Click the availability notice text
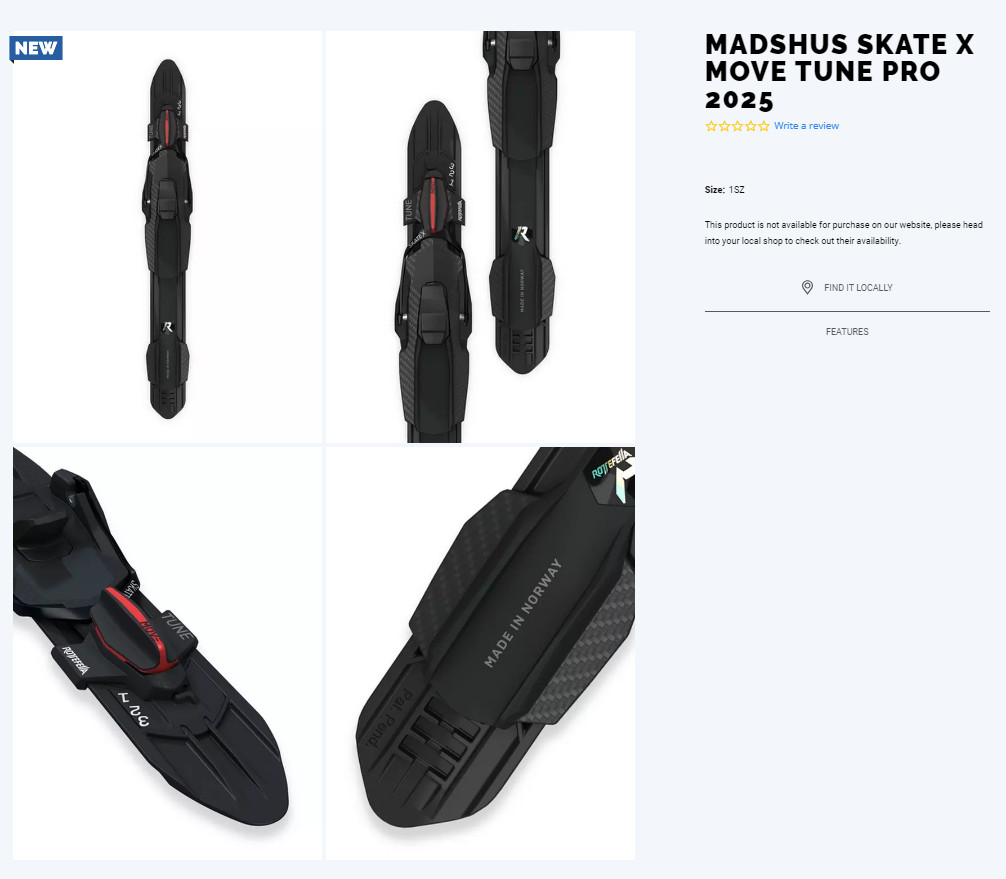1006x879 pixels. pyautogui.click(x=844, y=233)
